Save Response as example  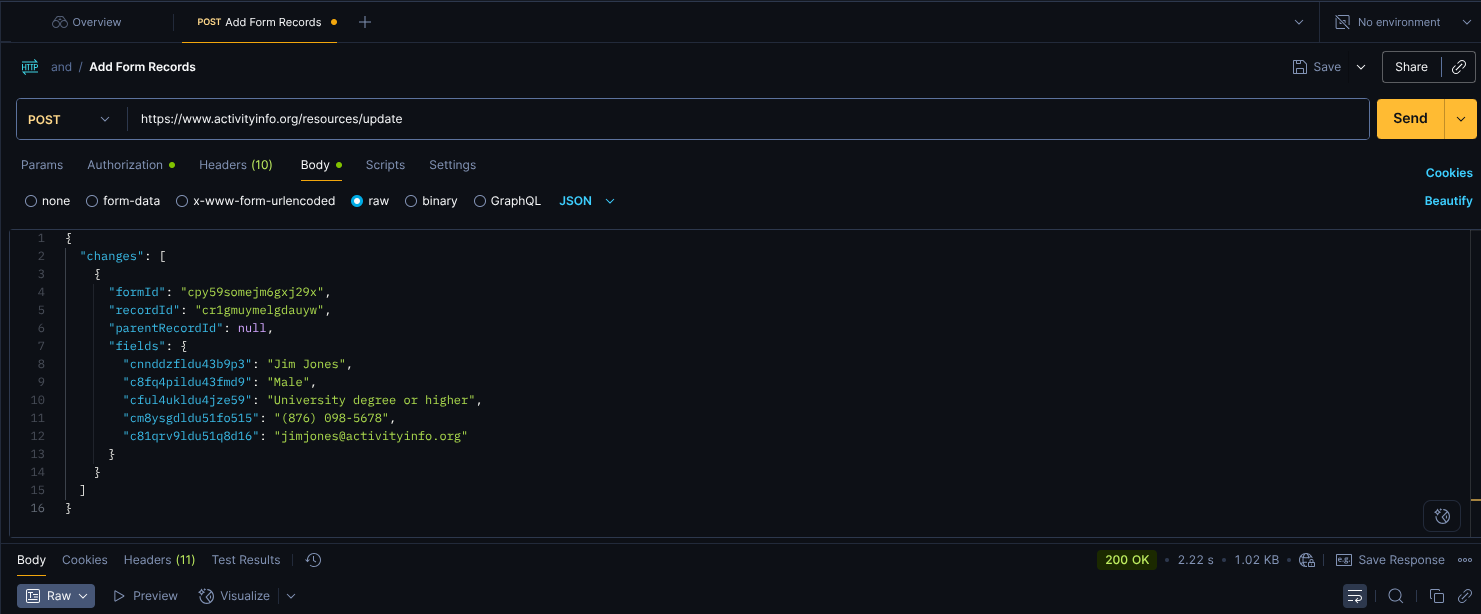[1390, 560]
